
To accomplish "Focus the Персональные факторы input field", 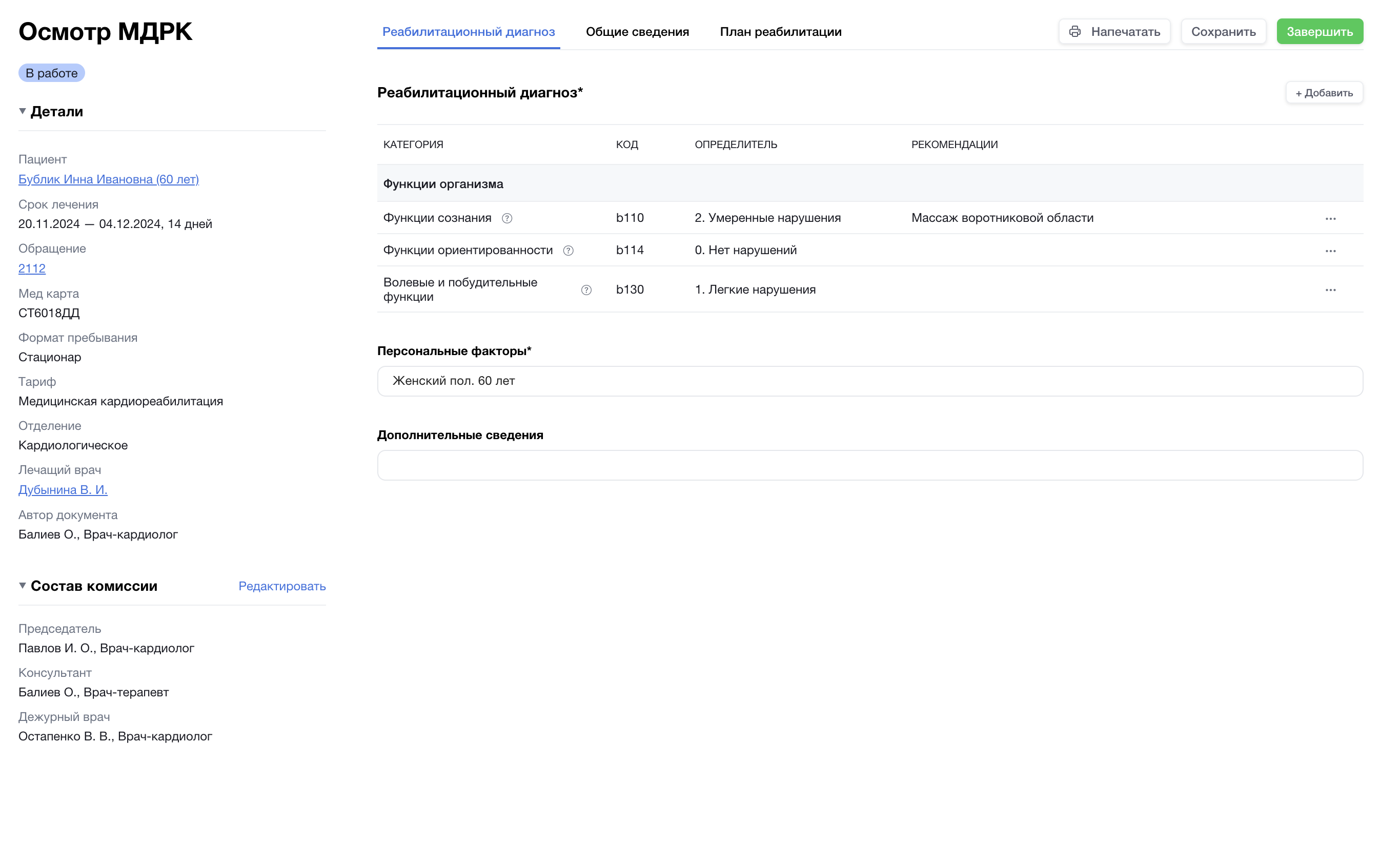I will click(869, 381).
